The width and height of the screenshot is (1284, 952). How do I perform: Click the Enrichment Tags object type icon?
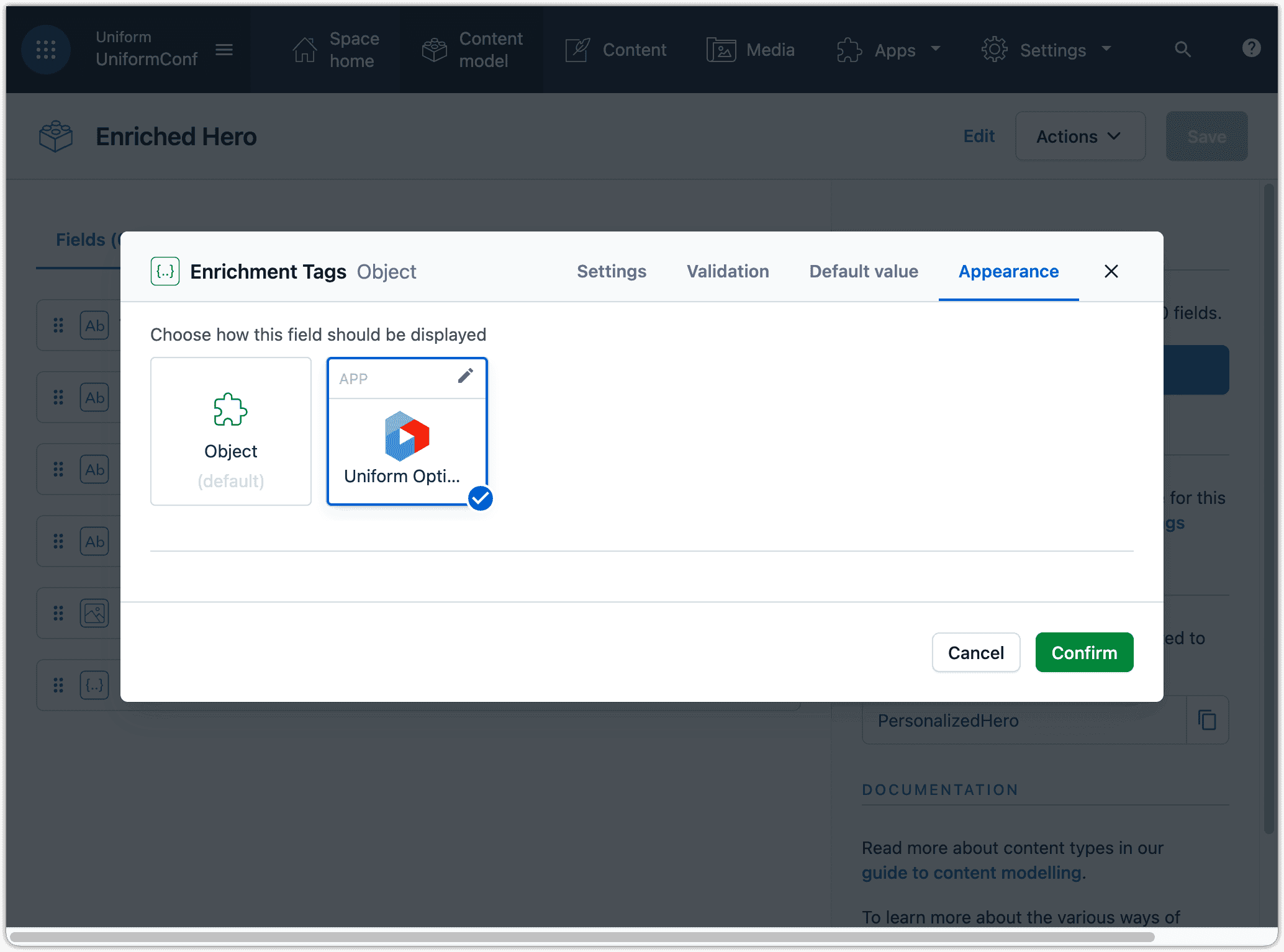pyautogui.click(x=165, y=271)
